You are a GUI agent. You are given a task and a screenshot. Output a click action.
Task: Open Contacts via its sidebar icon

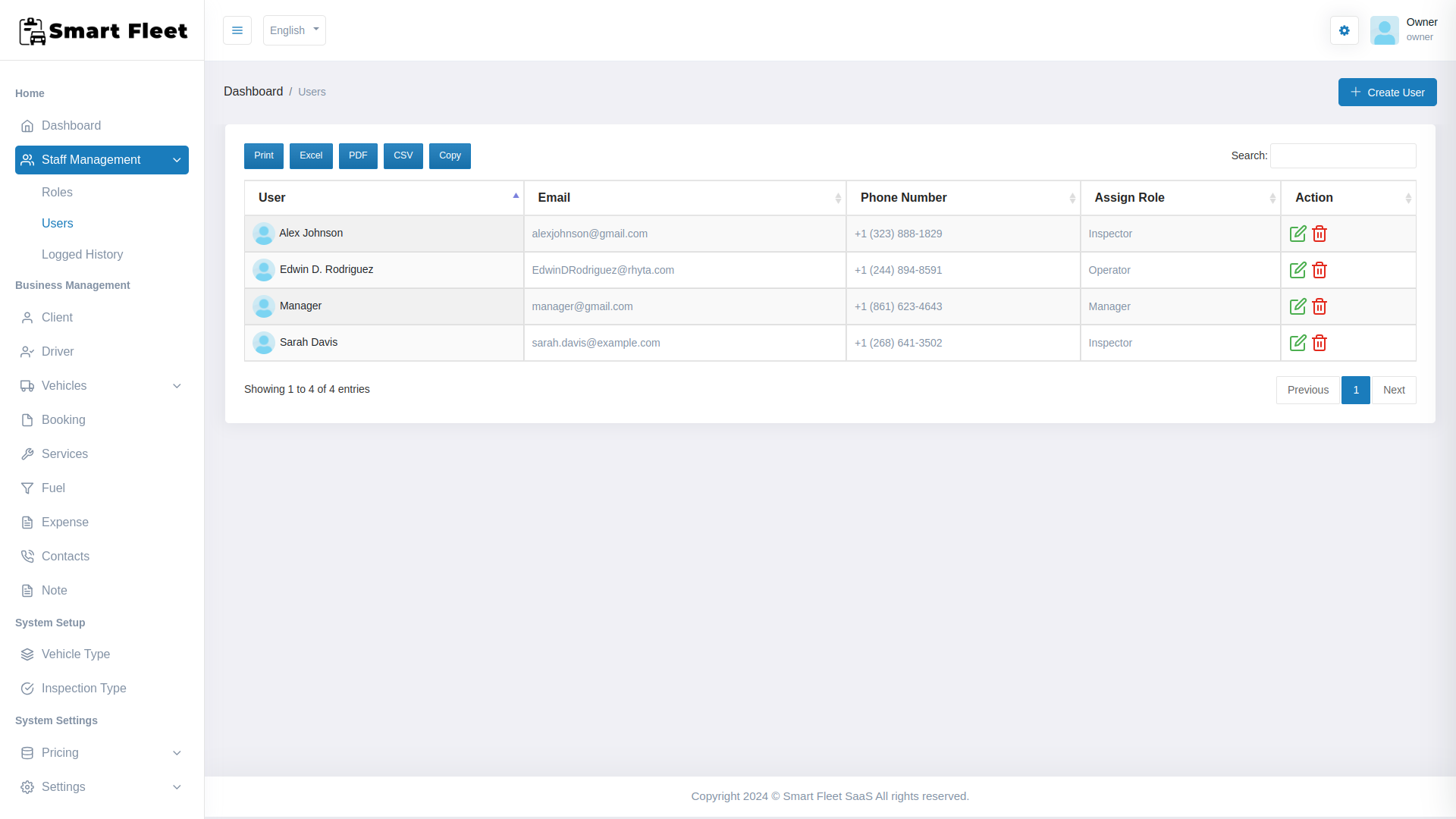click(27, 556)
